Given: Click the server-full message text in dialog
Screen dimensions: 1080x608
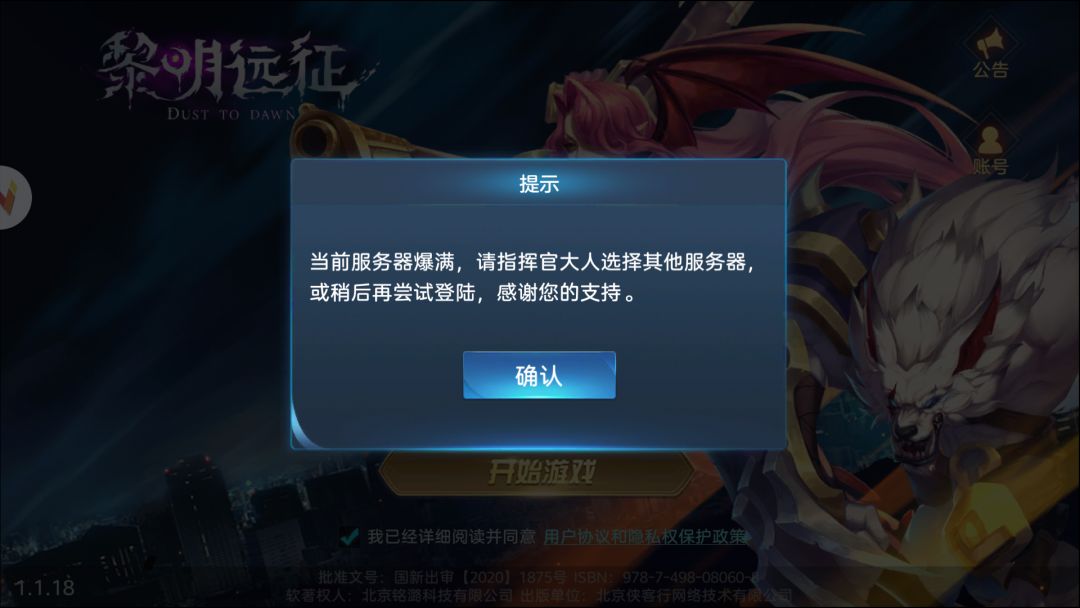Looking at the screenshot, I should 532,277.
